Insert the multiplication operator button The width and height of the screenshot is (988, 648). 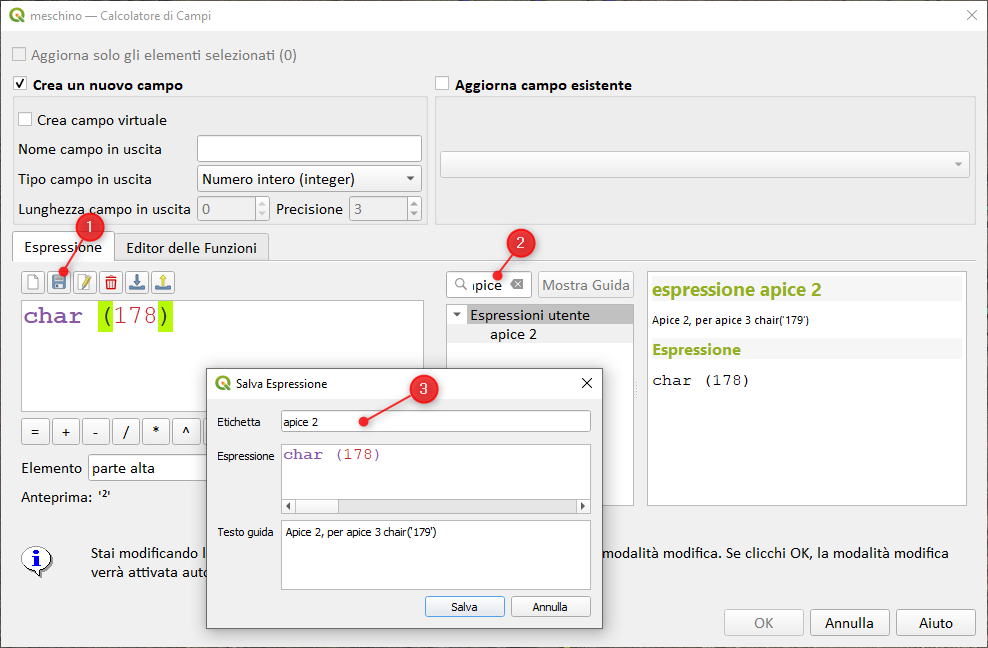coord(156,432)
